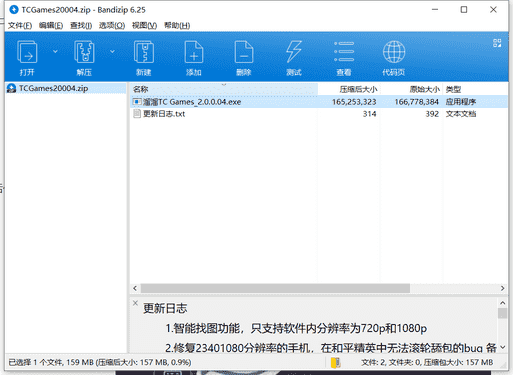Click the New archive (新建) icon
This screenshot has height=375, width=513.
pyautogui.click(x=144, y=52)
